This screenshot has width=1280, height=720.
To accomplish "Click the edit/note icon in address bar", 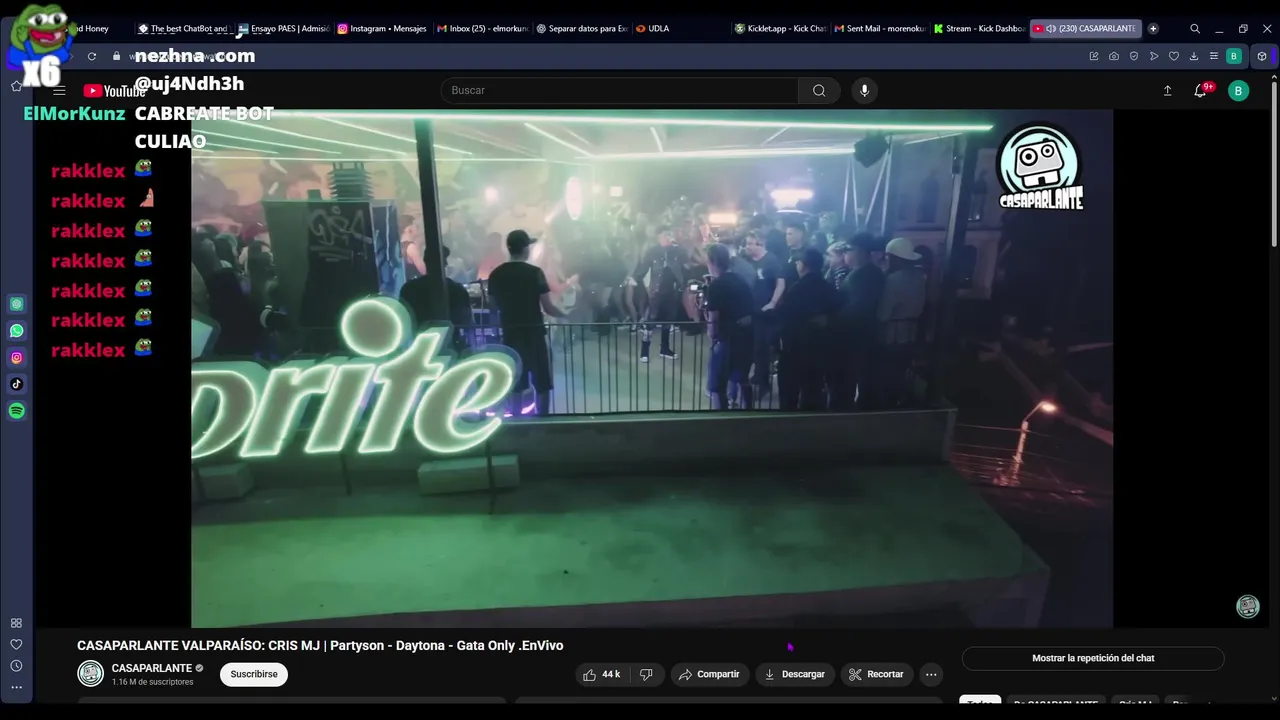I will [1094, 56].
